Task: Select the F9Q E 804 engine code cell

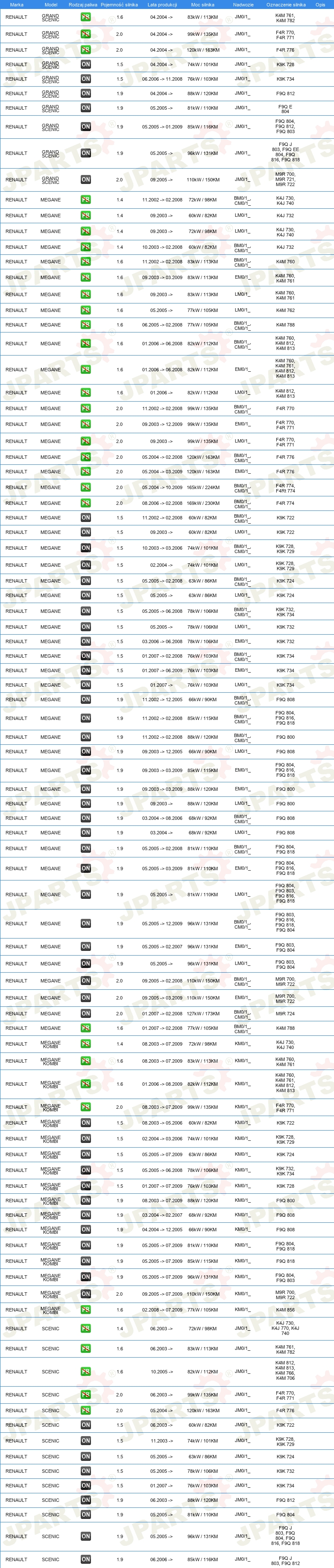Action: (x=285, y=108)
